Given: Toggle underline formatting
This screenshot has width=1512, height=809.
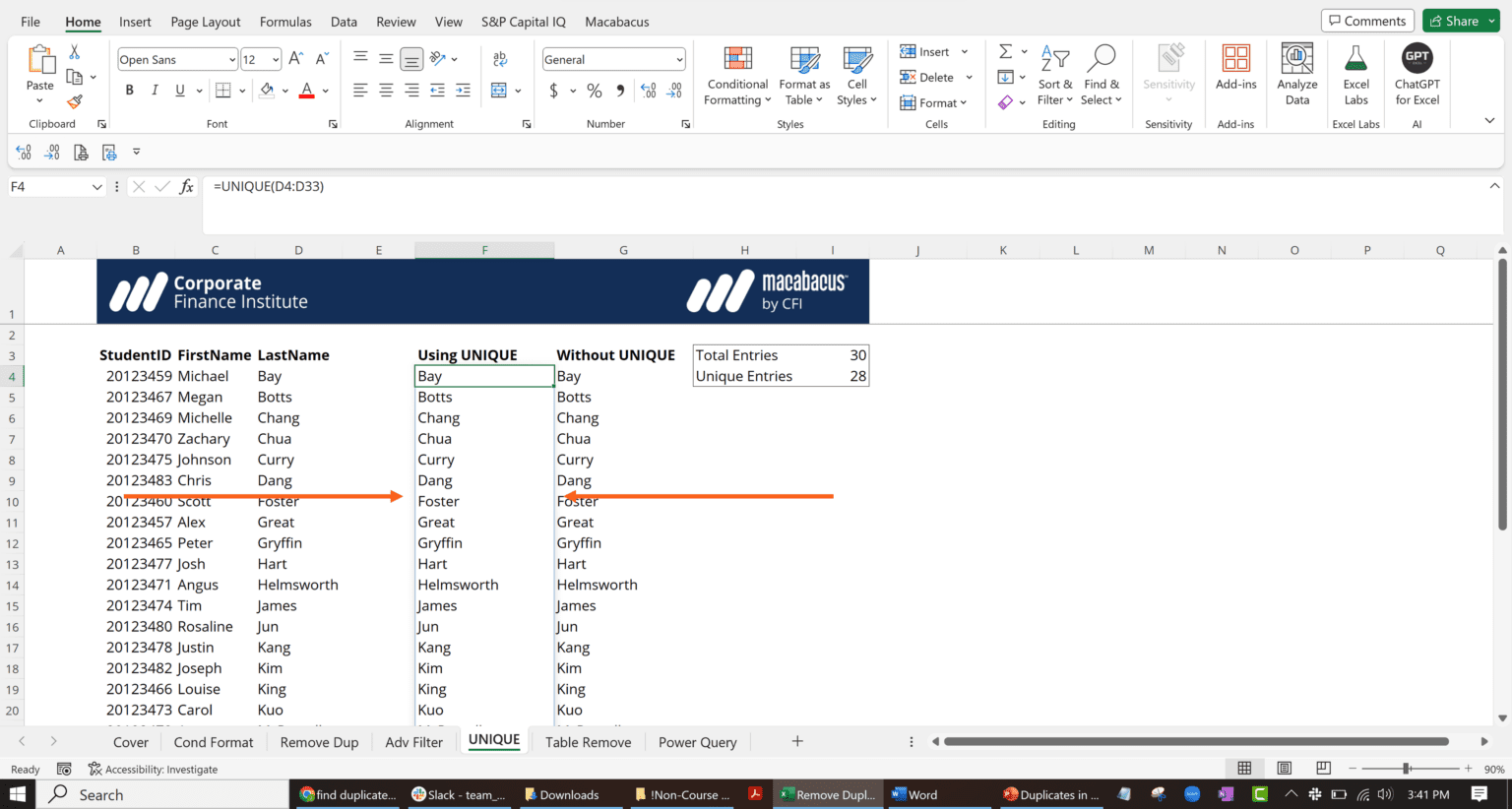Looking at the screenshot, I should (x=181, y=90).
